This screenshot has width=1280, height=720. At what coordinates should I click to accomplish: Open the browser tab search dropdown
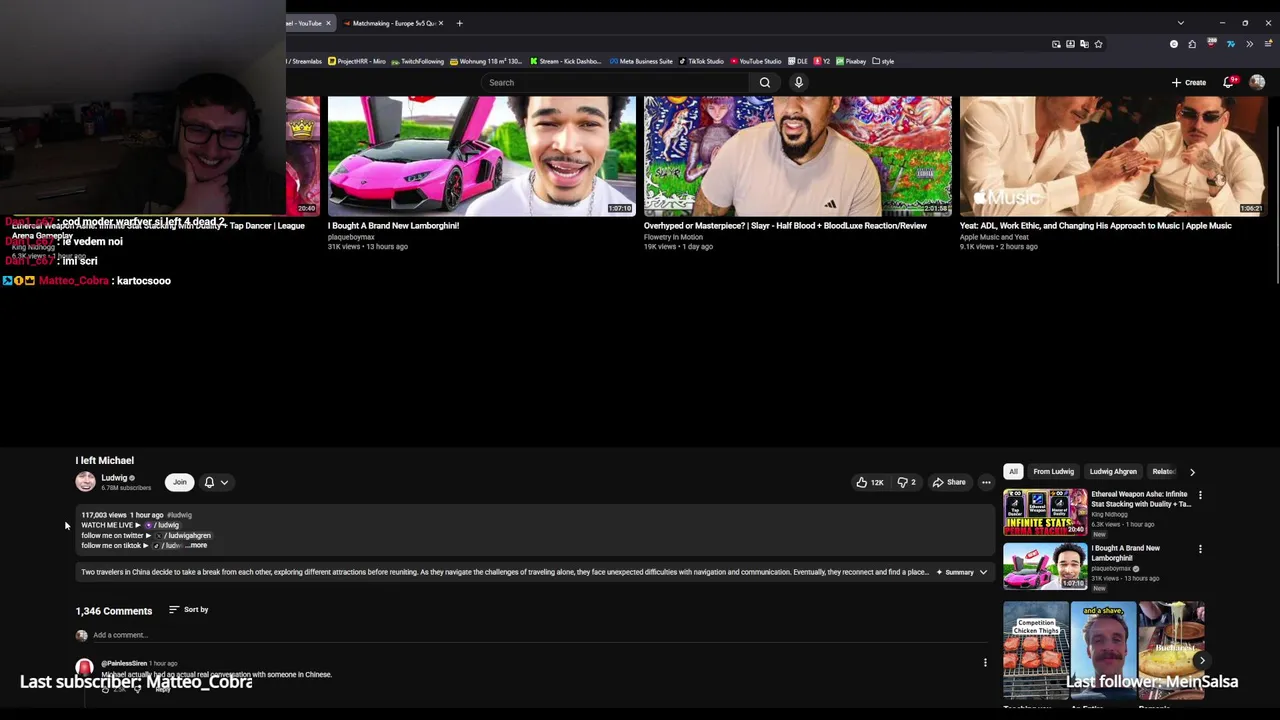tap(1180, 23)
